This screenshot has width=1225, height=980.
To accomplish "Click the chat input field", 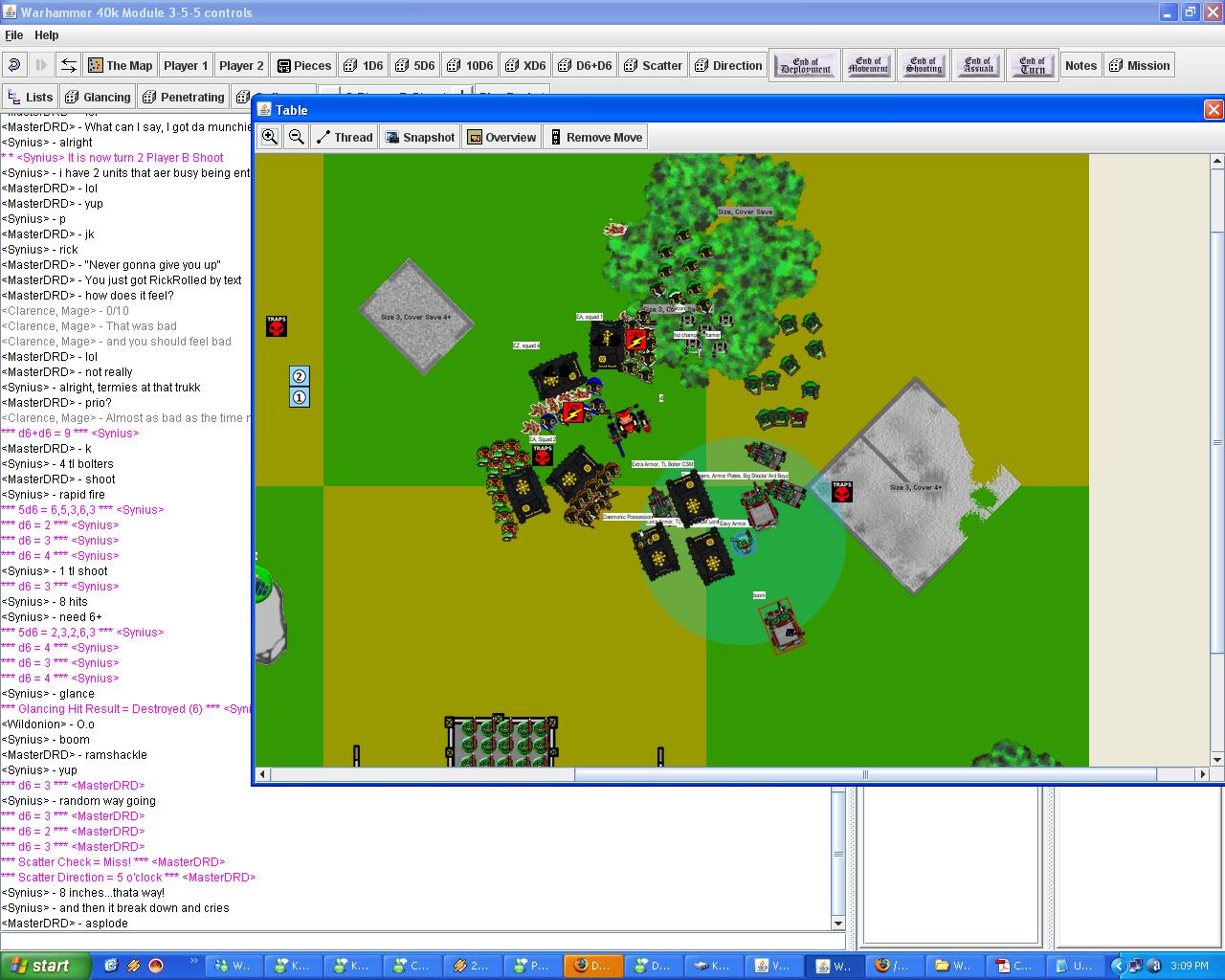I will coord(422,940).
